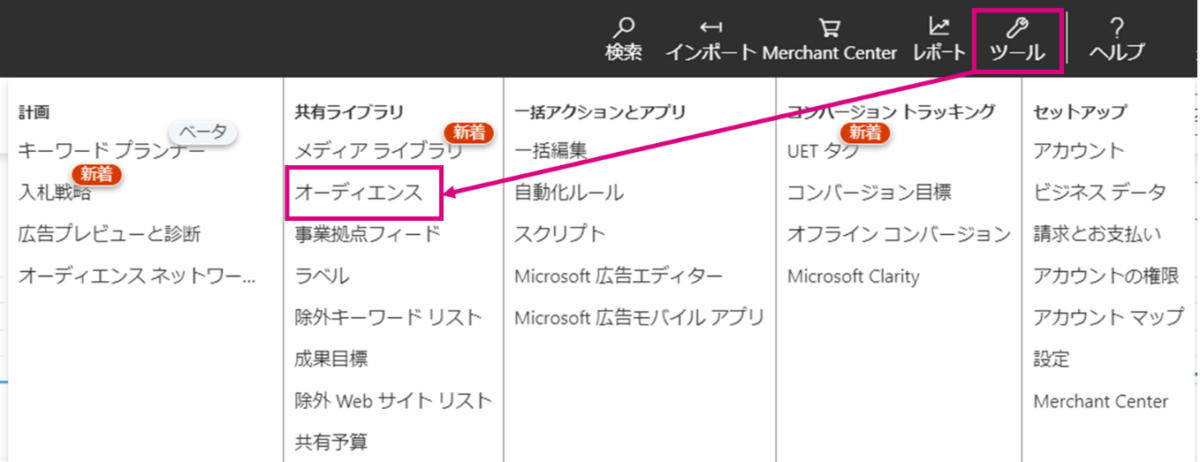Open the ツール wrench menu
The height and width of the screenshot is (462, 1200).
(x=1017, y=38)
